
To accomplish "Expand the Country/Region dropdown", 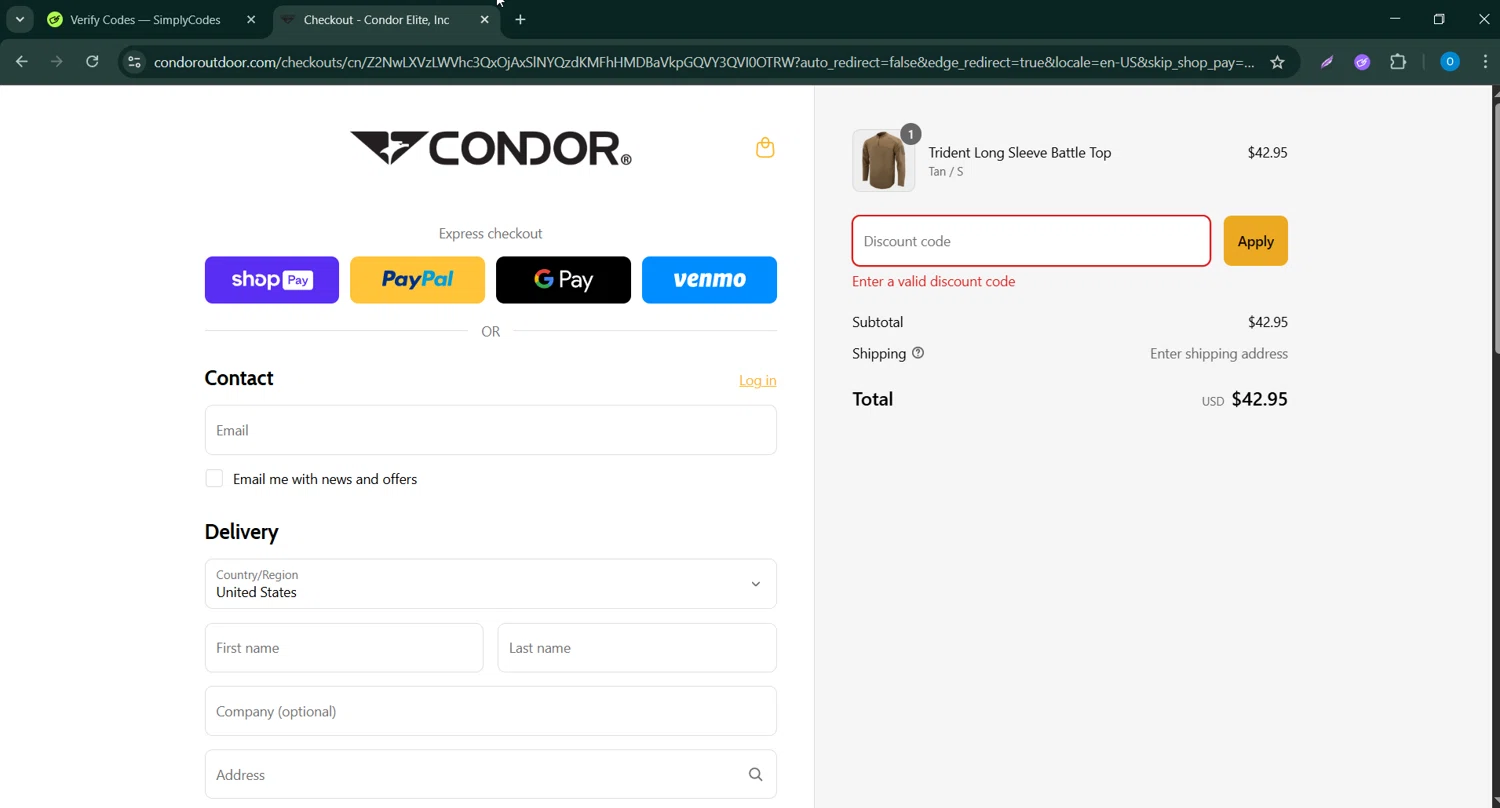I will coord(490,584).
